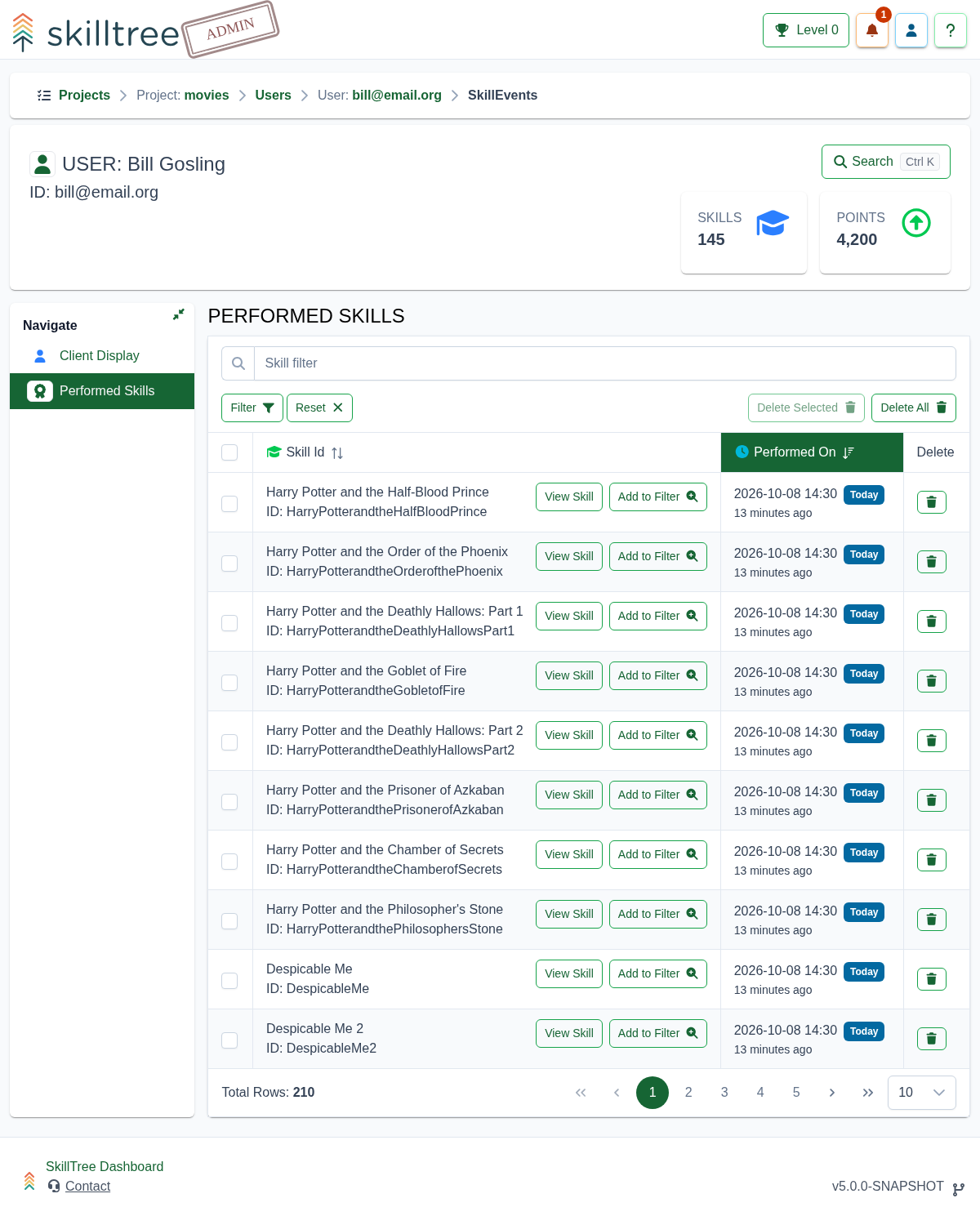The width and height of the screenshot is (980, 1216).
Task: Click the Reset filter button
Action: tap(319, 408)
